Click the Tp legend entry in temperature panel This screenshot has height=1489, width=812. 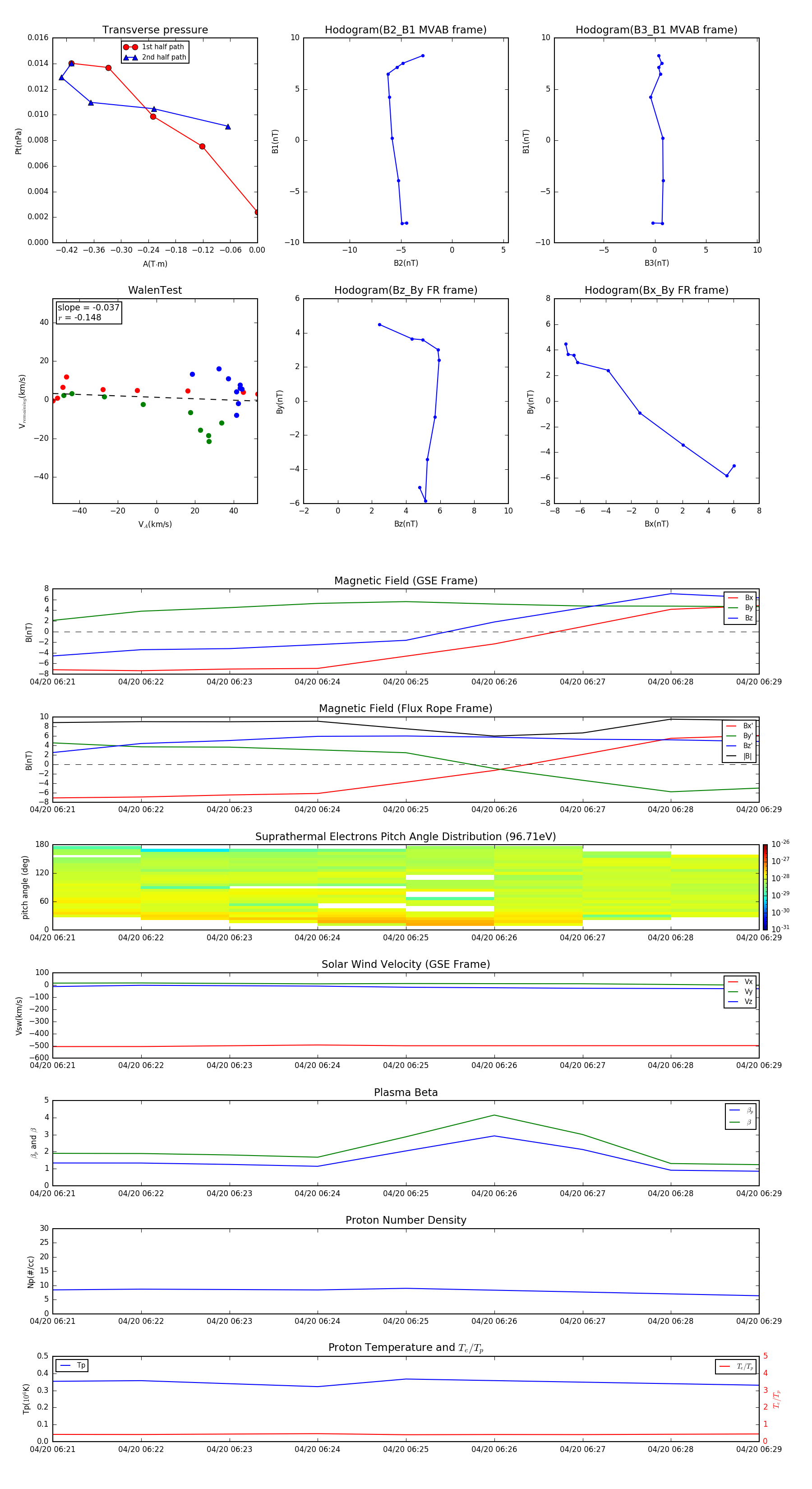(72, 1365)
